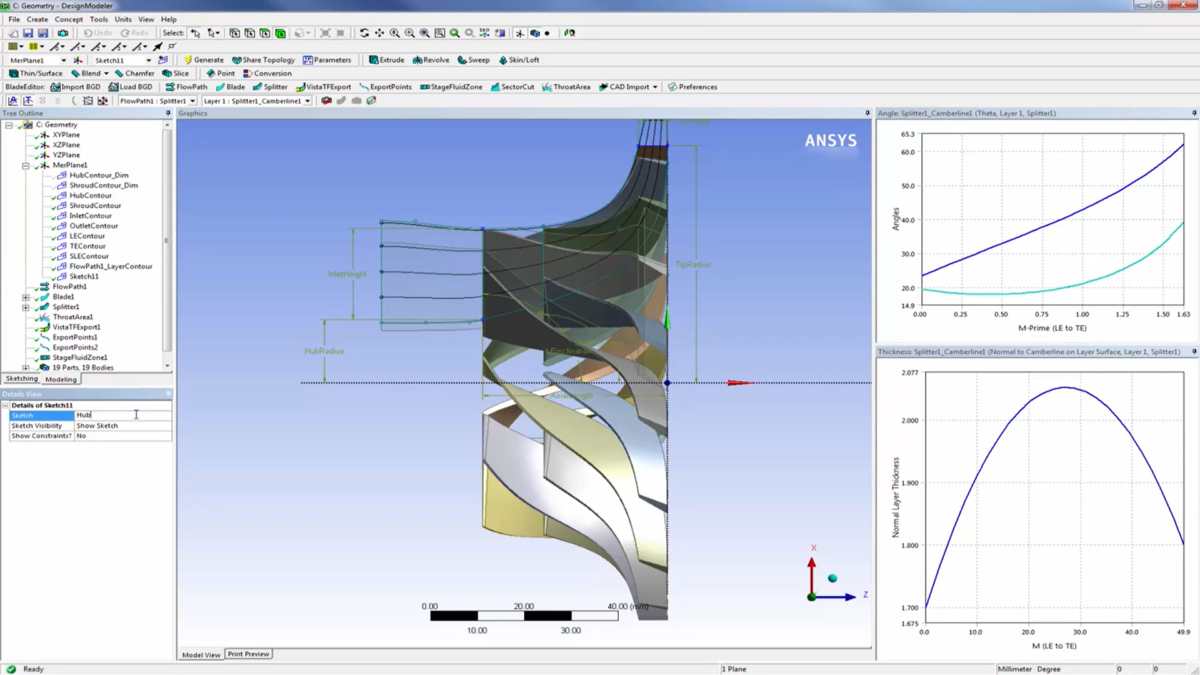Screen dimensions: 1200x675
Task: Open the Concept menu
Action: 69,19
